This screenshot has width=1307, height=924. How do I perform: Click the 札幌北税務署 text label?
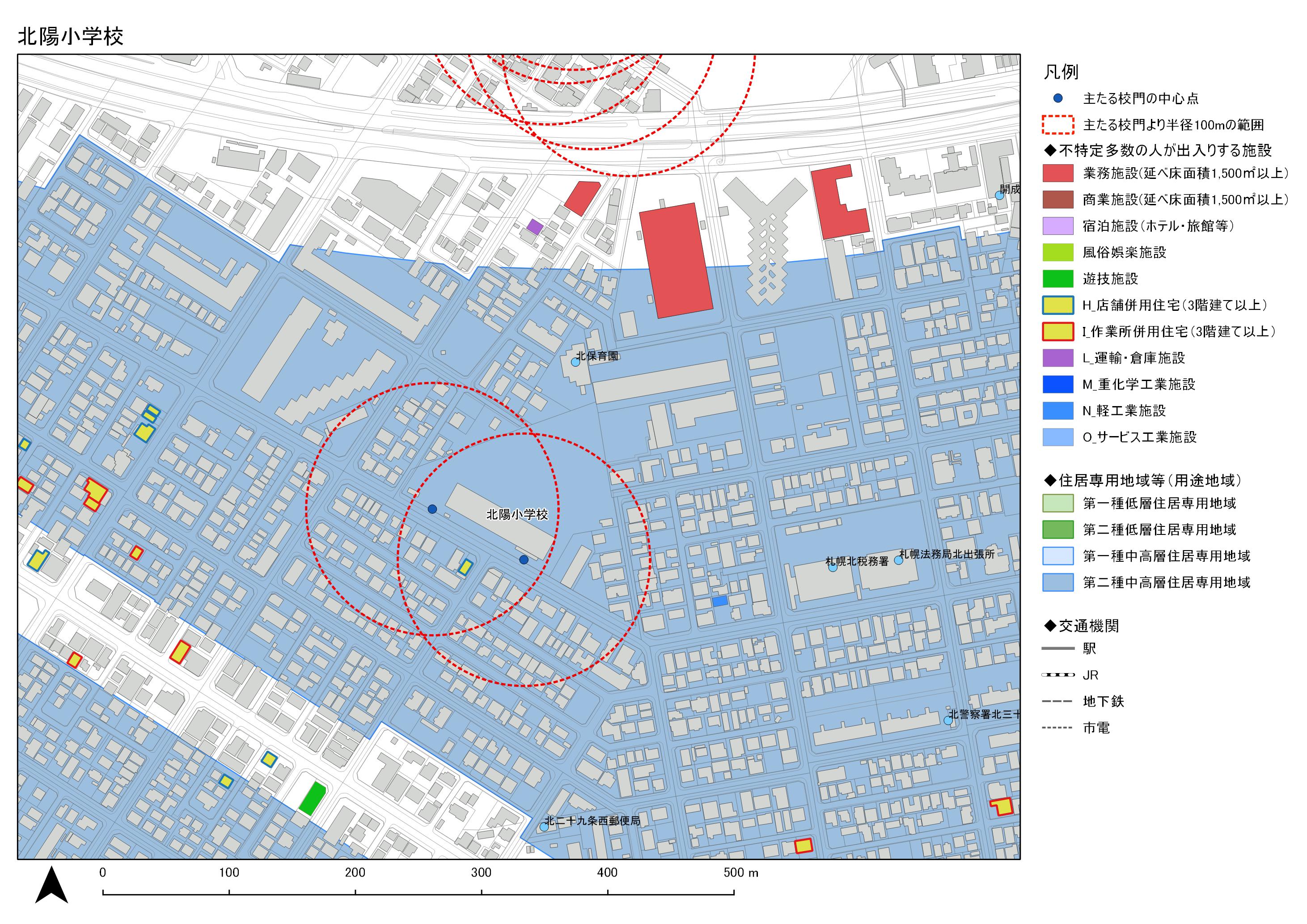[857, 561]
